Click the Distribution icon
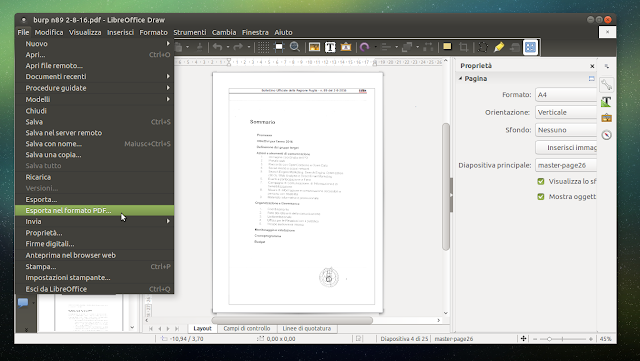The width and height of the screenshot is (640, 361). coord(428,47)
